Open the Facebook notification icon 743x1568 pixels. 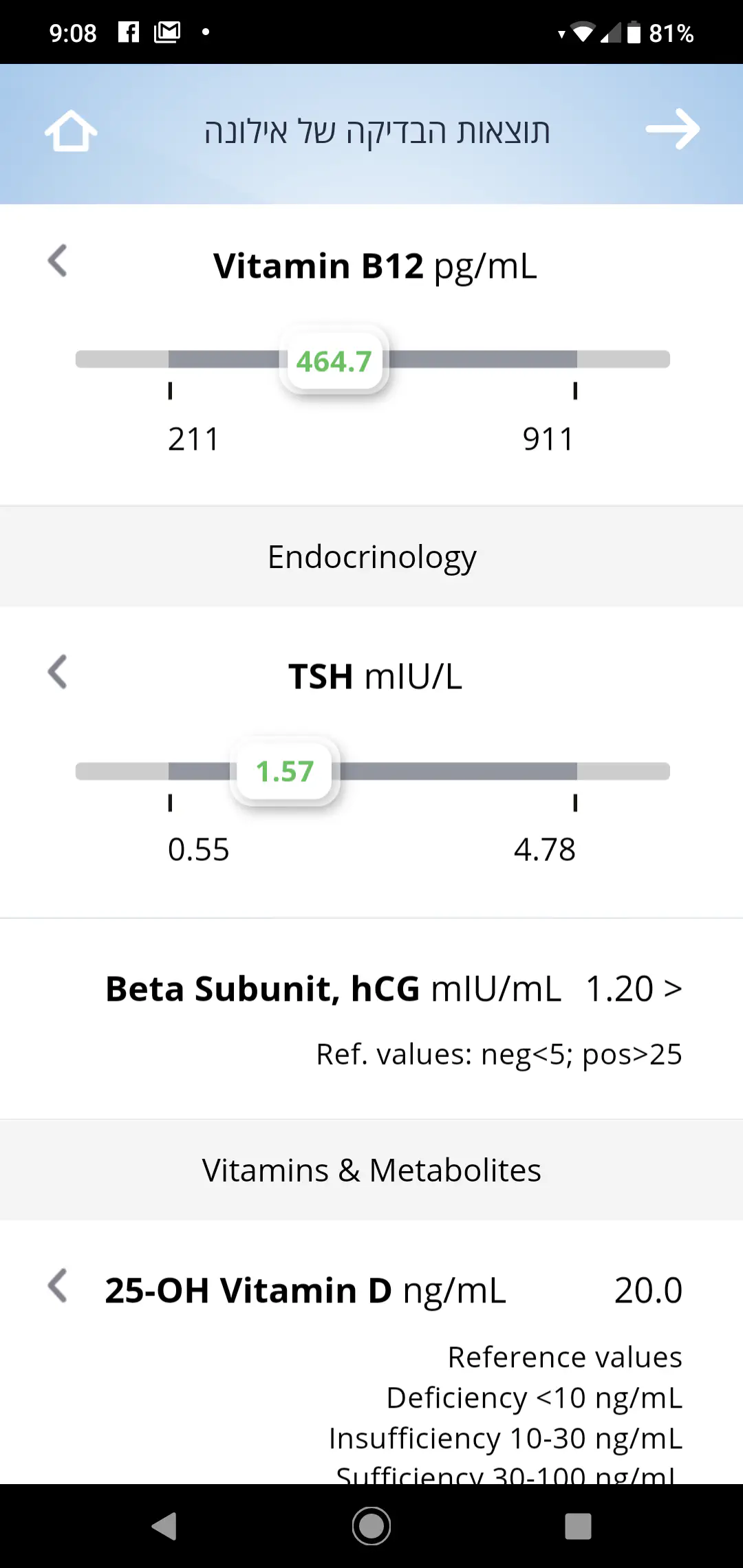click(129, 32)
